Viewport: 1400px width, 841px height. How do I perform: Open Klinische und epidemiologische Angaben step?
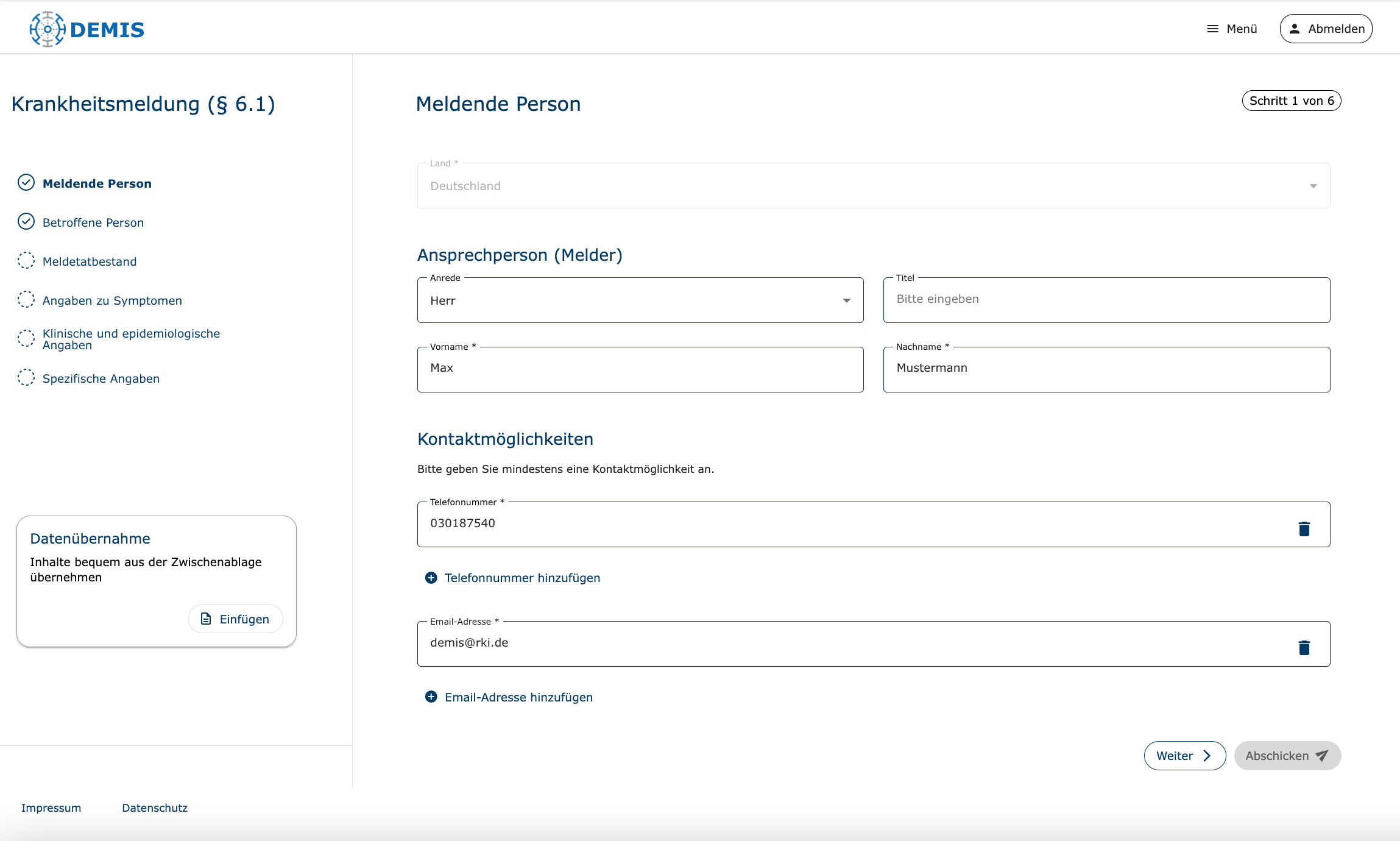pyautogui.click(x=131, y=339)
